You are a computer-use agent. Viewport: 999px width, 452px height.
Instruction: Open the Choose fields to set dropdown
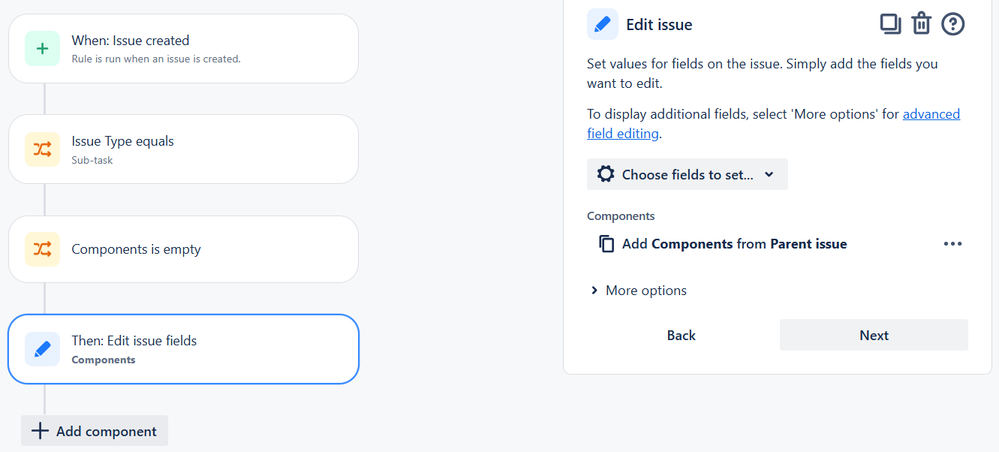[687, 174]
